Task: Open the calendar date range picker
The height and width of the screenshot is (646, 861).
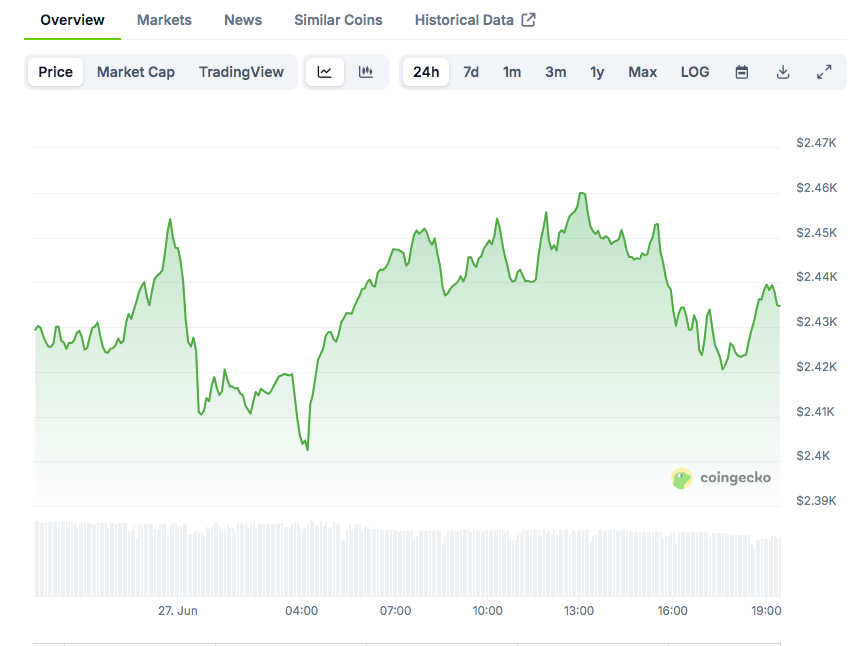Action: [742, 72]
